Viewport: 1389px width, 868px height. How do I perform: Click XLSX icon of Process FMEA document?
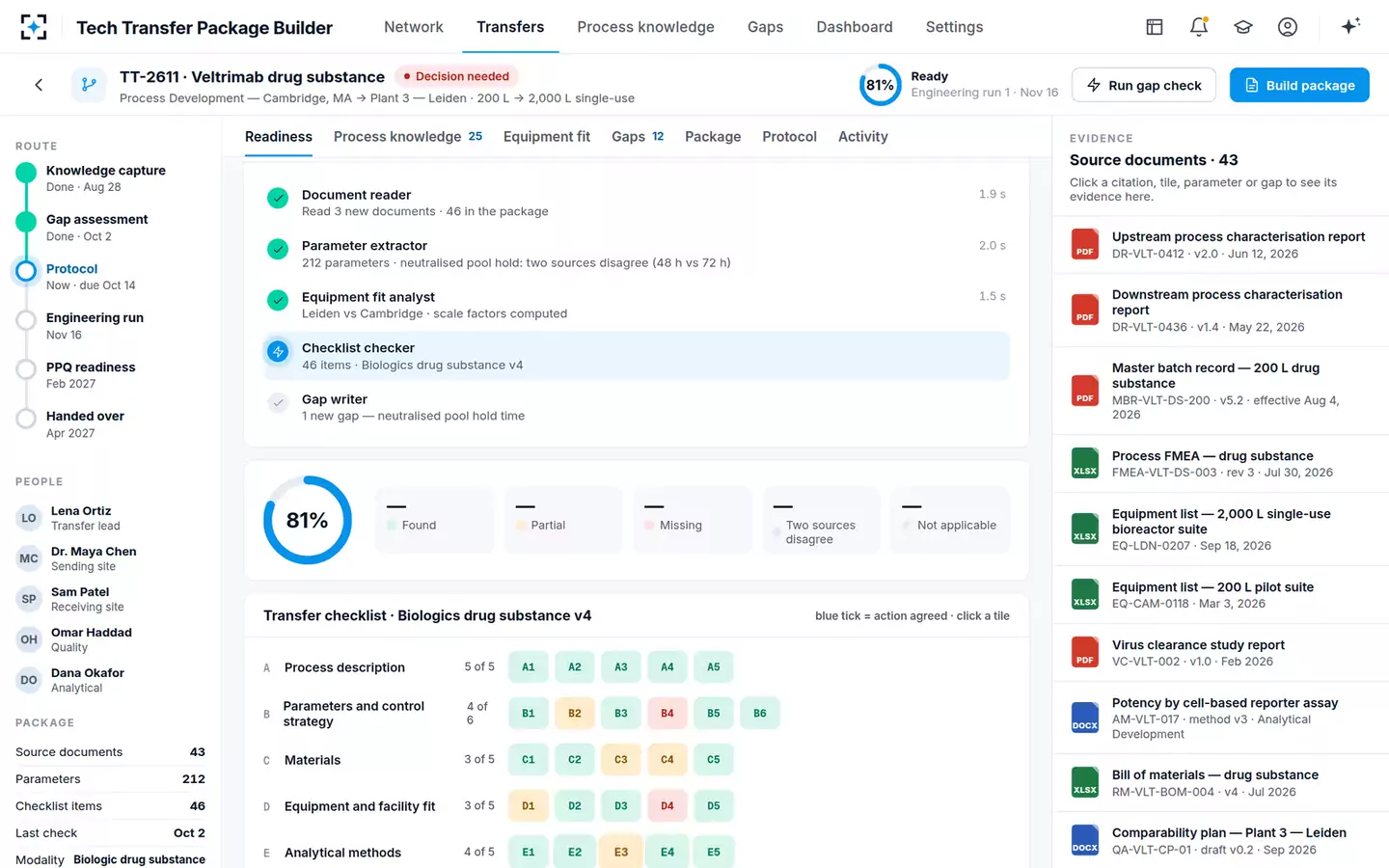point(1085,463)
